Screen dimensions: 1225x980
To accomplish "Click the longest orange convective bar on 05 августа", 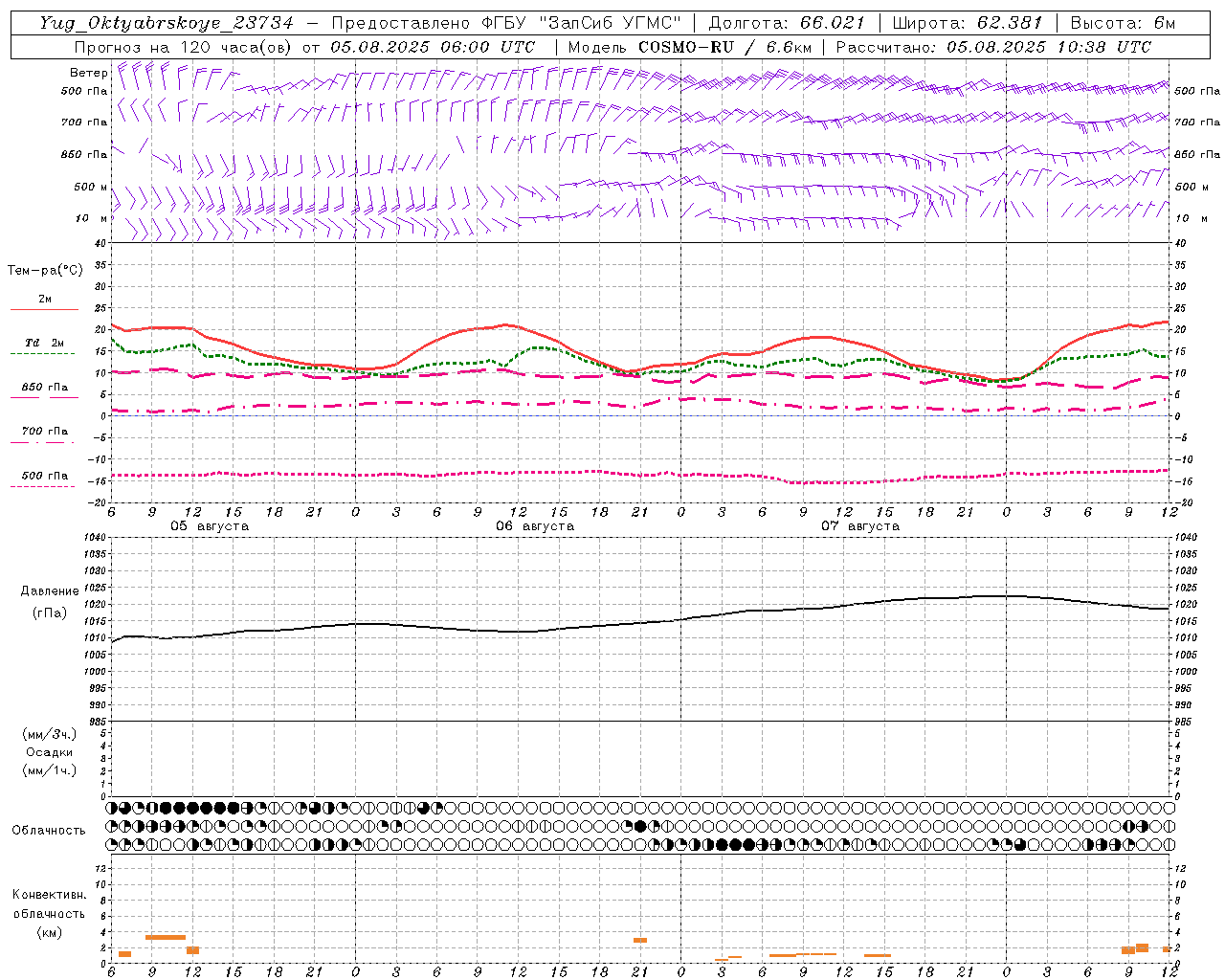I will point(166,937).
